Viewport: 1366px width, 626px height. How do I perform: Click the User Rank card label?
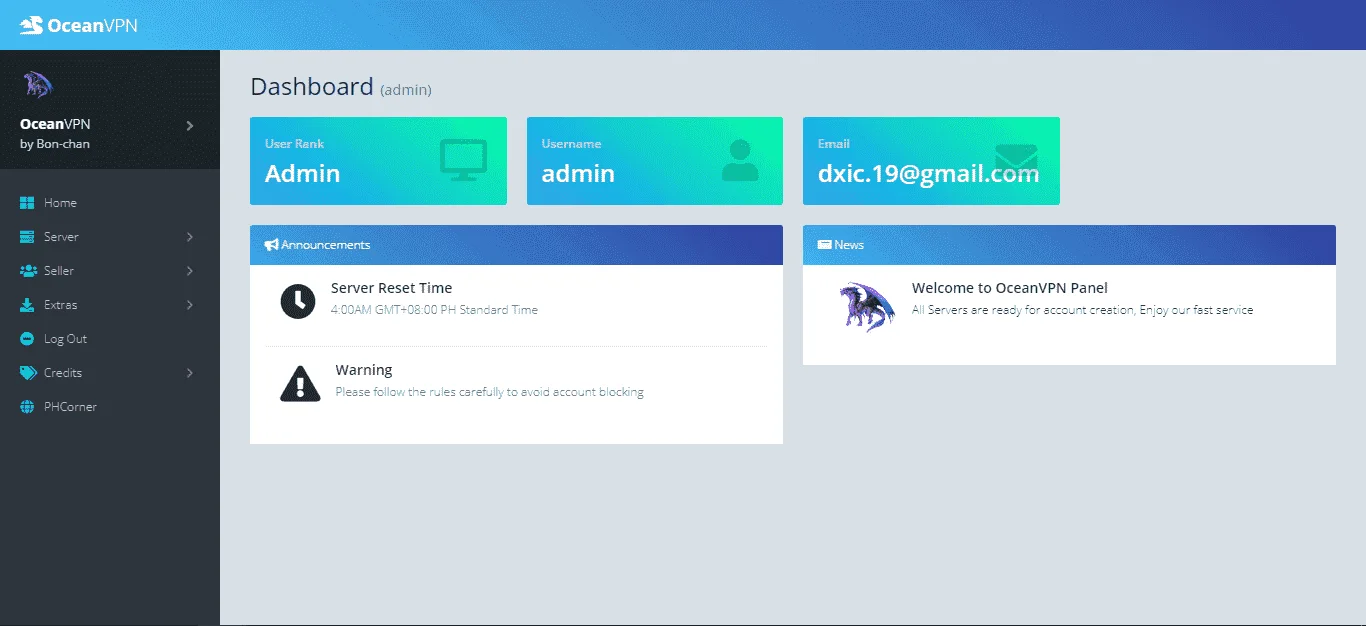tap(295, 144)
